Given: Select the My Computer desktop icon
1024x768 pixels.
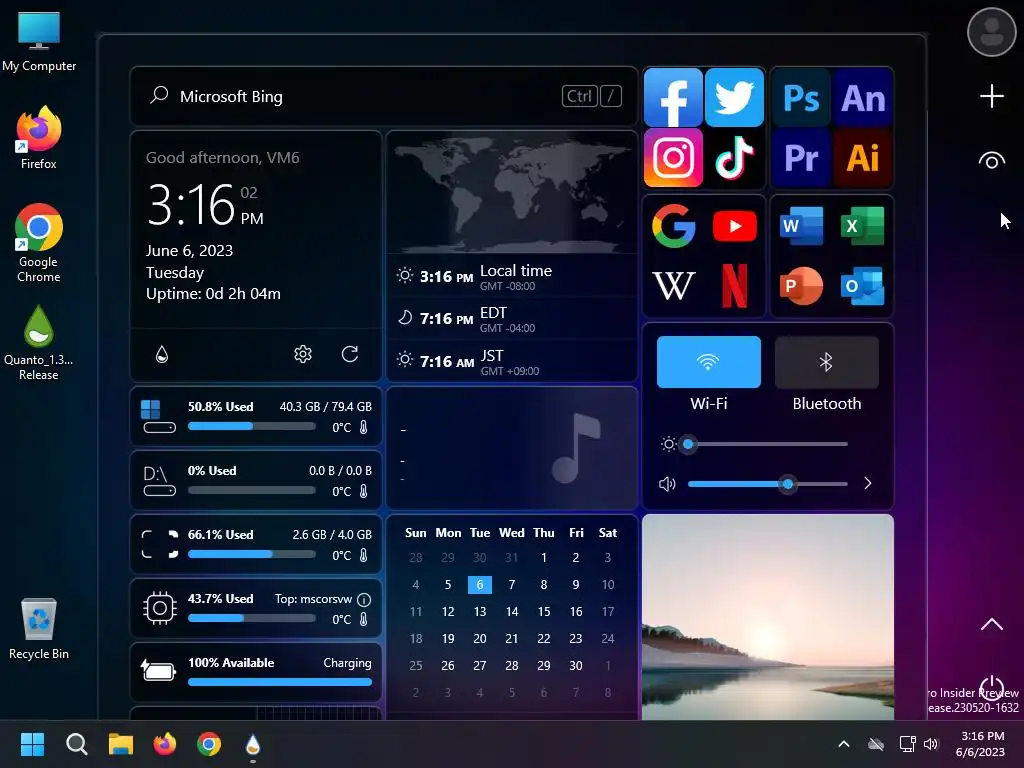Looking at the screenshot, I should 39,41.
